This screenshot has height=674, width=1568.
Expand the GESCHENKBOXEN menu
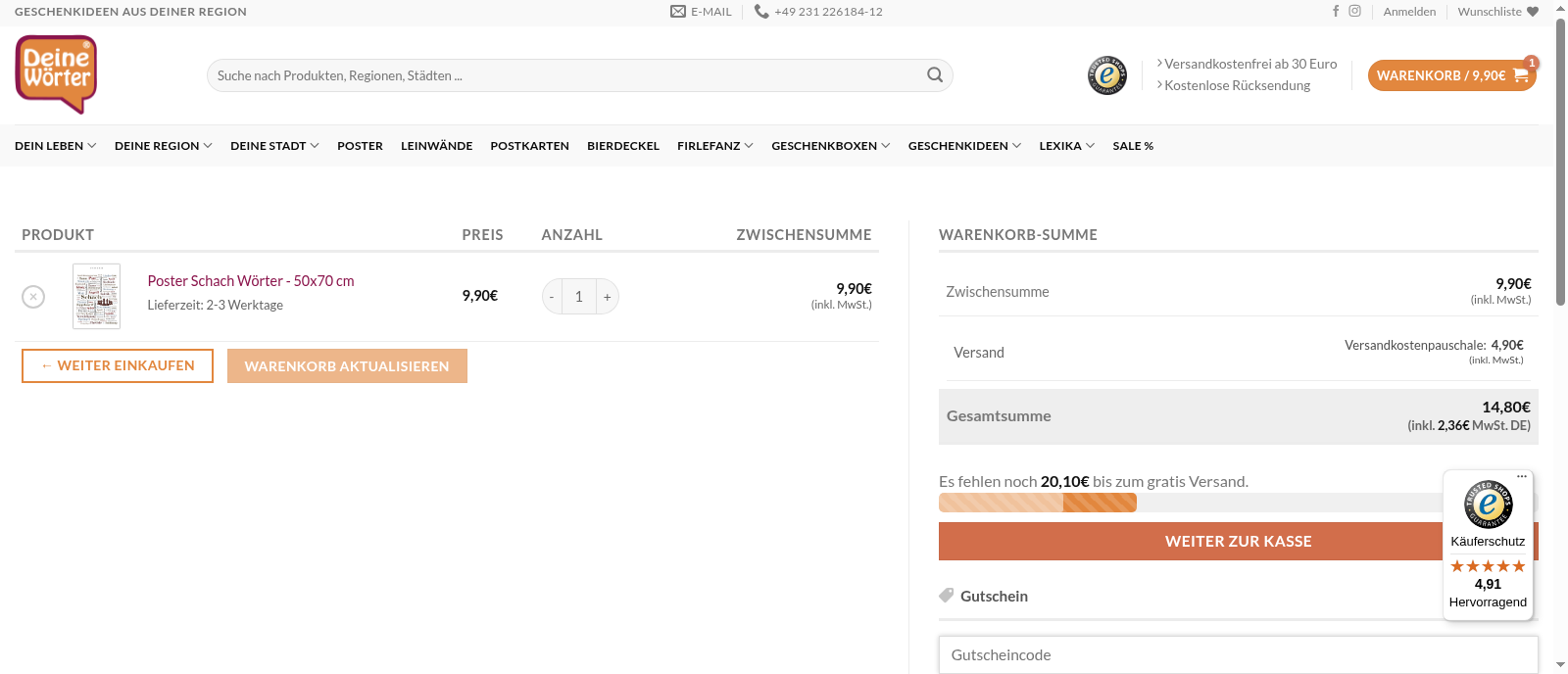pyautogui.click(x=831, y=146)
